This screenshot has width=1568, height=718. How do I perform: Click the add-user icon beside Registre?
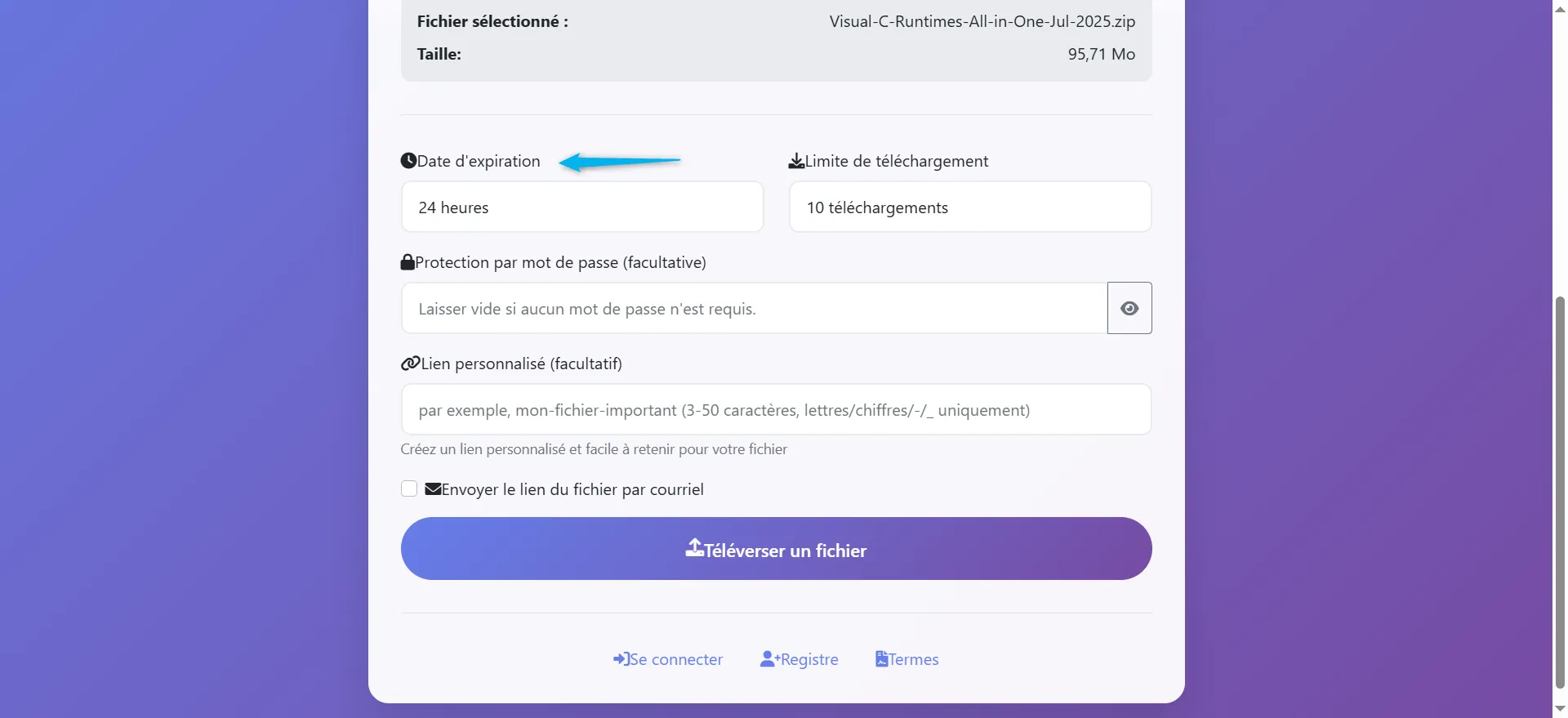point(769,658)
